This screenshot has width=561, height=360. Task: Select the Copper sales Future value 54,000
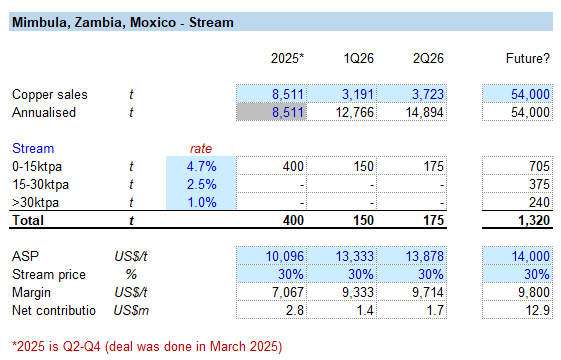click(517, 94)
